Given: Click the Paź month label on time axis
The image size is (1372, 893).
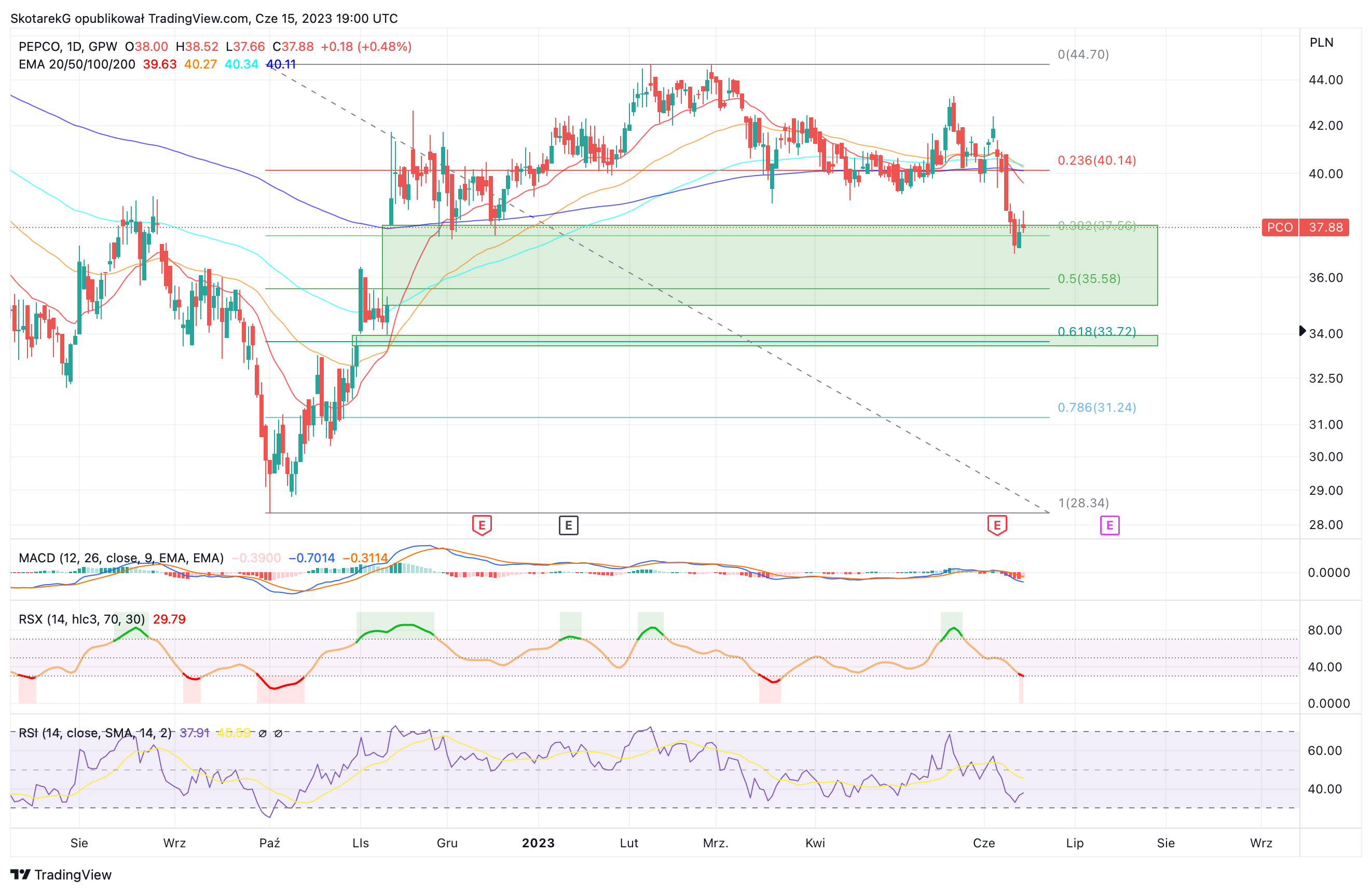Looking at the screenshot, I should pos(270,843).
